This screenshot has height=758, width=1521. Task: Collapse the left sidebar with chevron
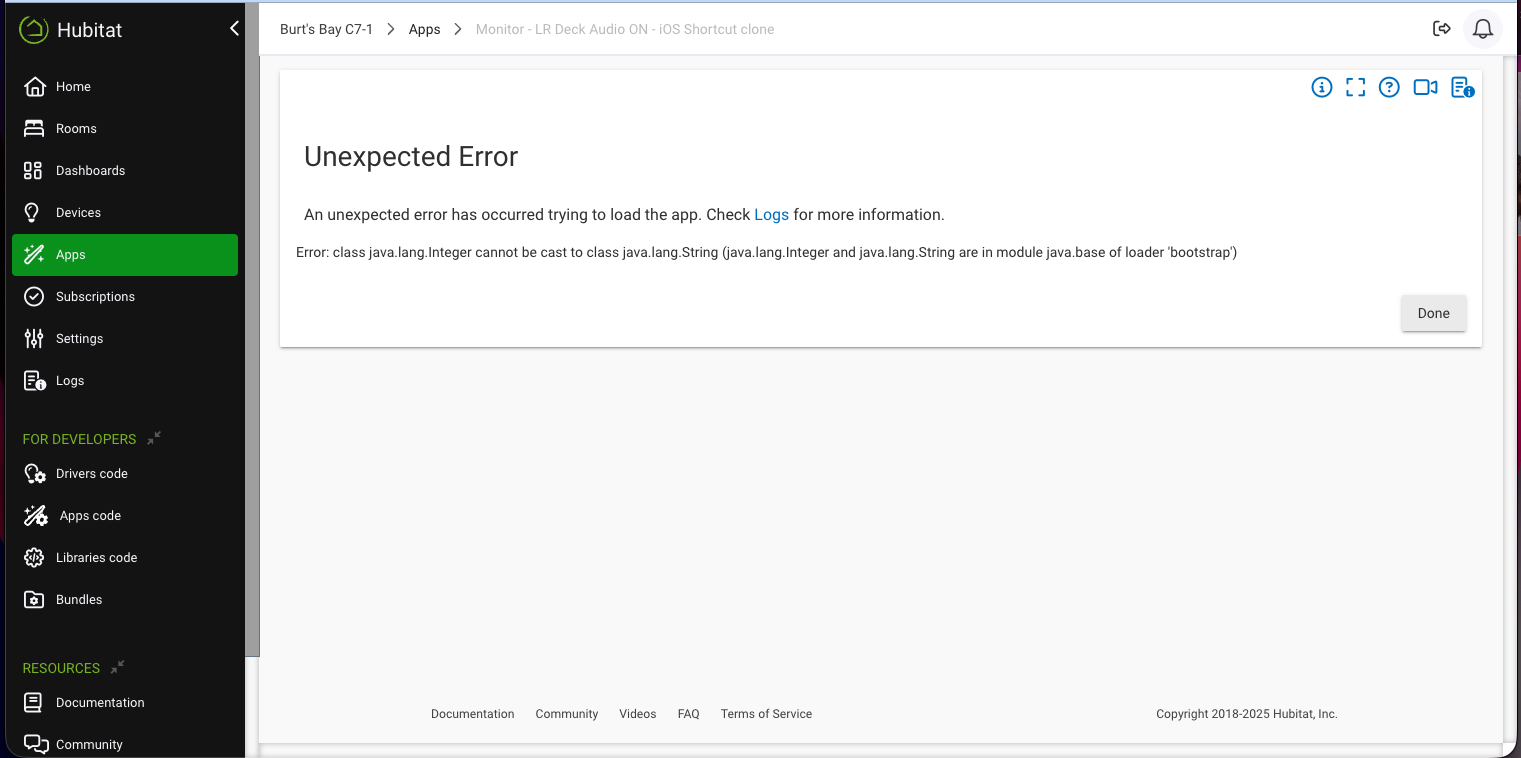(x=234, y=29)
